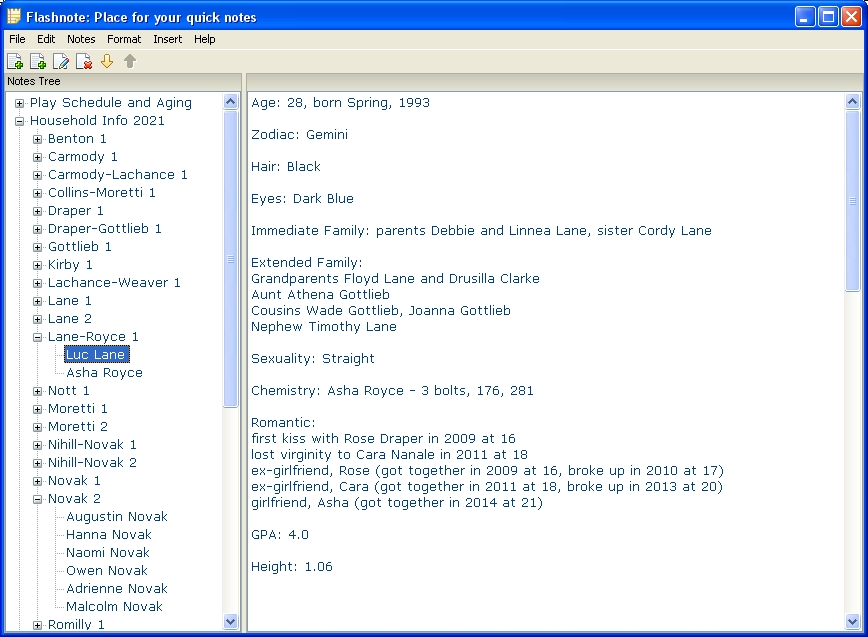
Task: Click the 'GPA: 4.0' line
Action: pos(280,535)
